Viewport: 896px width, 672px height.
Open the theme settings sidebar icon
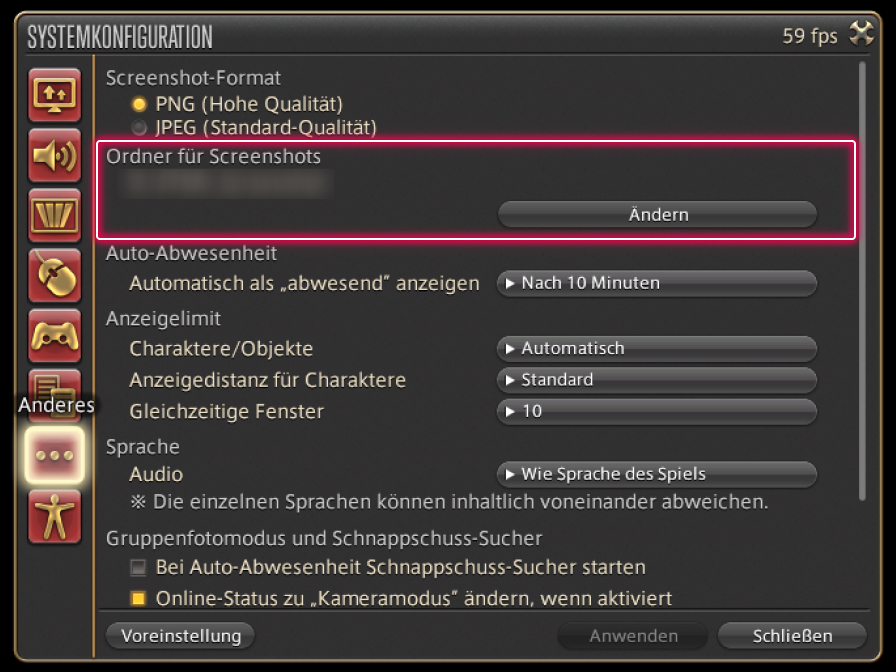[54, 214]
